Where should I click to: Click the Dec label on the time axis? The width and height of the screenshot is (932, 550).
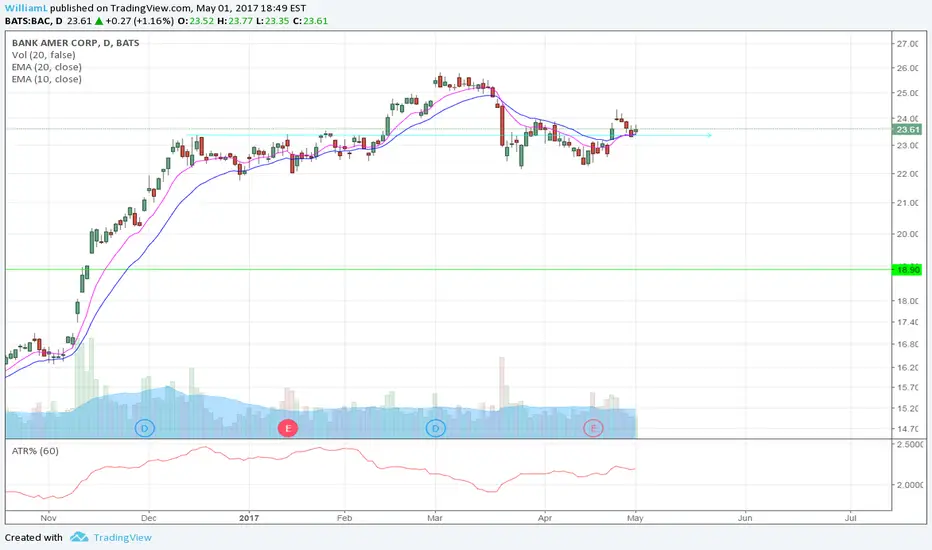(x=149, y=518)
